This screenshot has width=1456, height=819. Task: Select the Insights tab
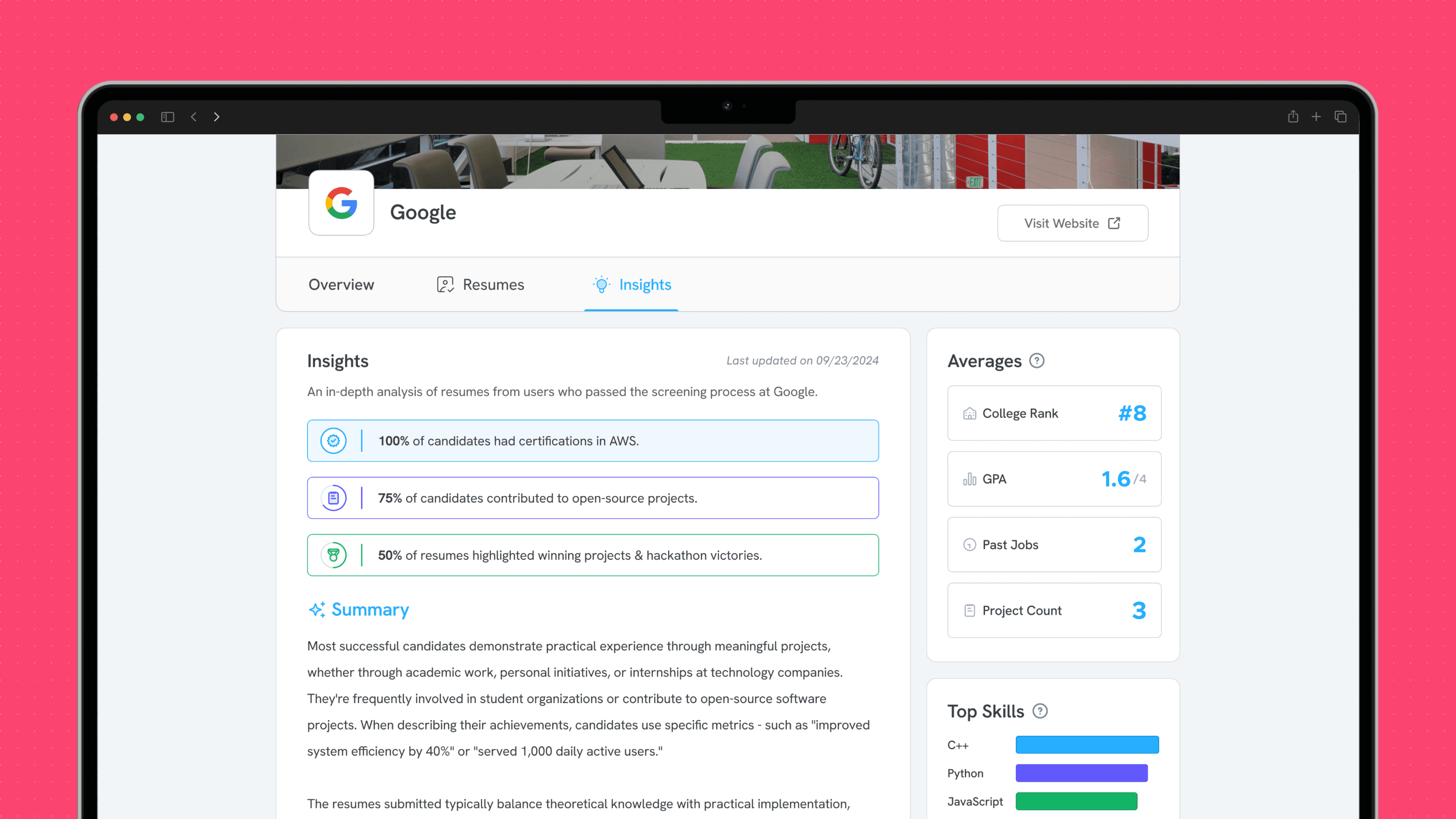point(645,284)
